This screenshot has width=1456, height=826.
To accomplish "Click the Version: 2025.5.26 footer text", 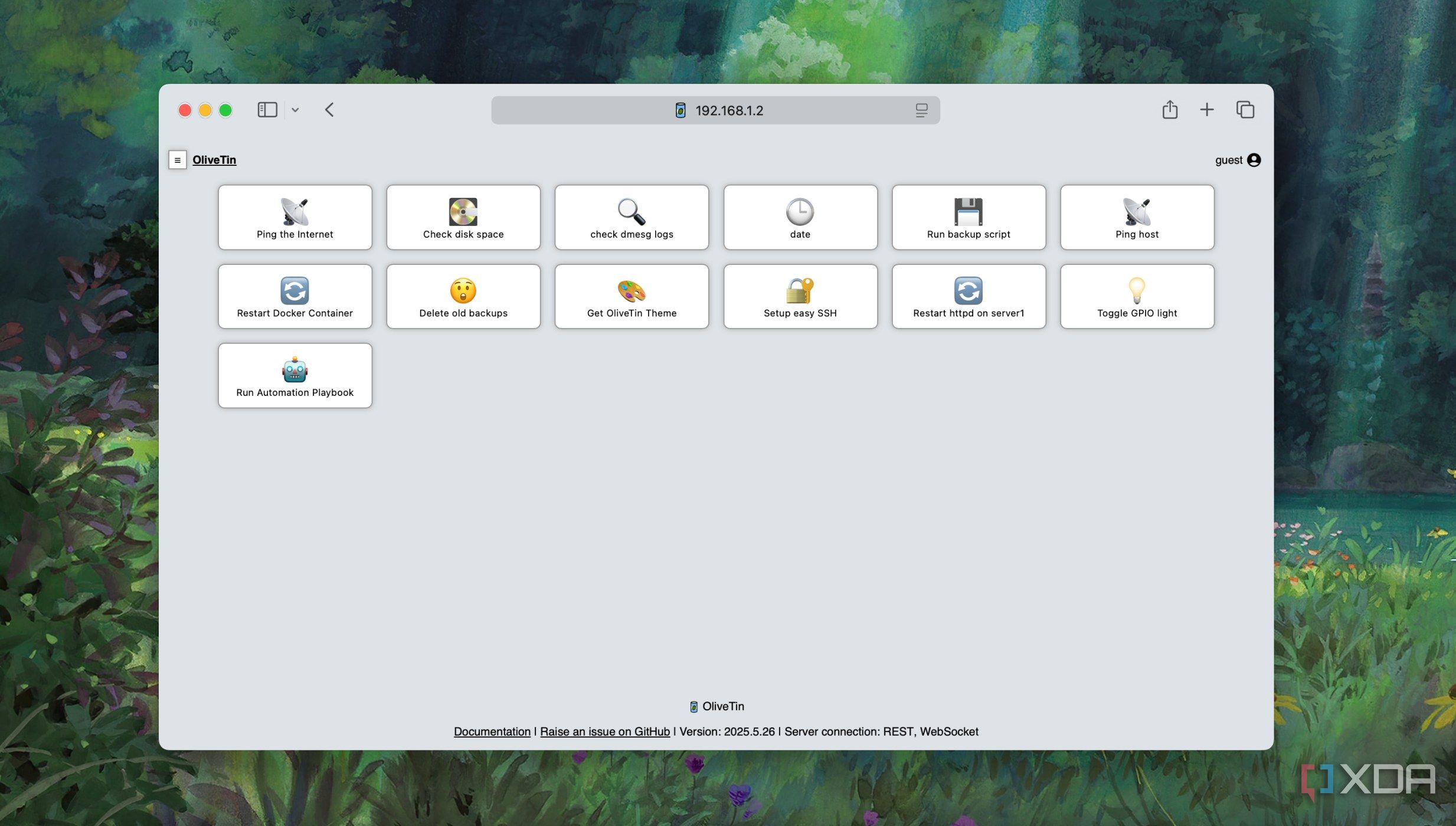I will [x=727, y=732].
